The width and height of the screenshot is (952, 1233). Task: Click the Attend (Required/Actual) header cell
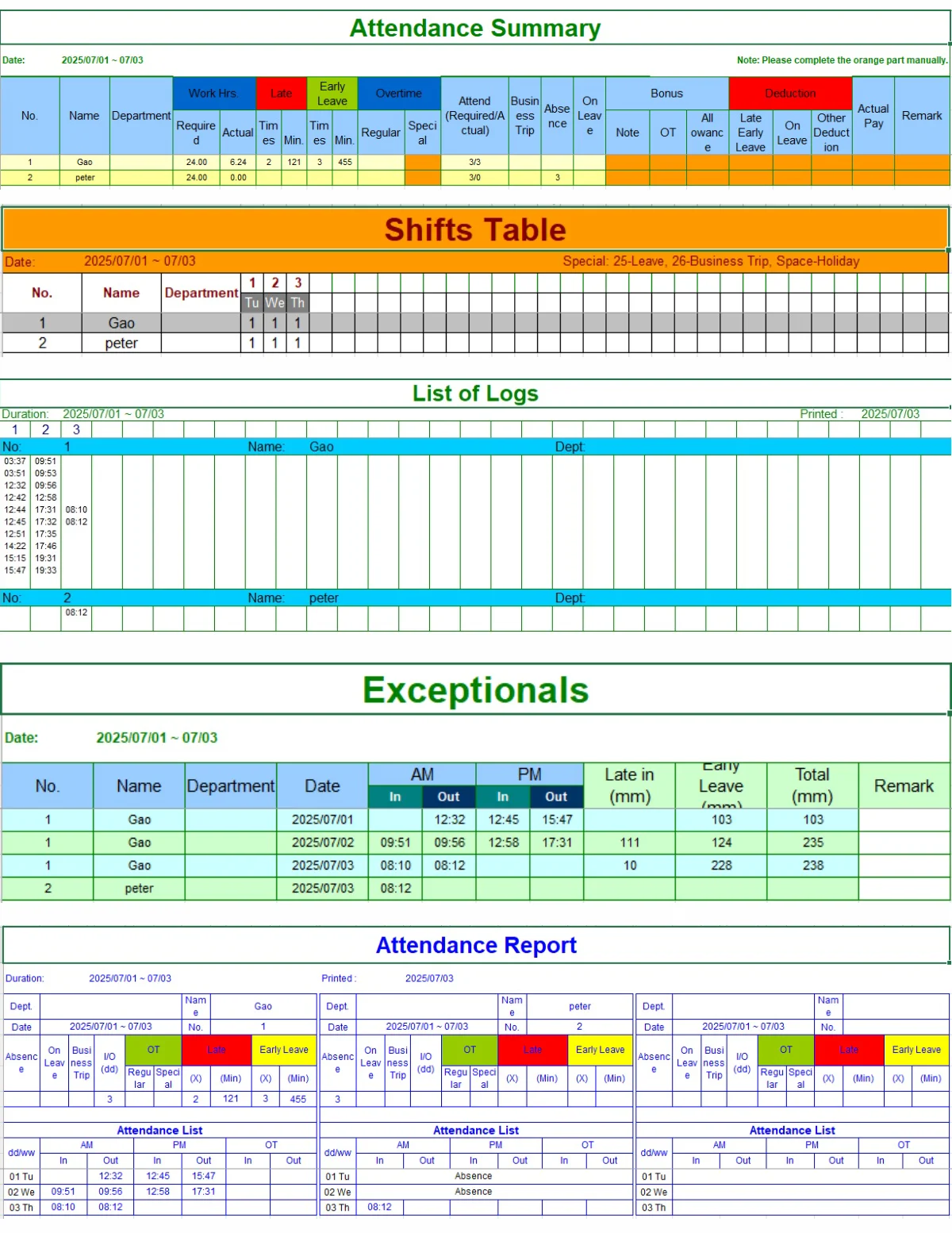pyautogui.click(x=474, y=116)
